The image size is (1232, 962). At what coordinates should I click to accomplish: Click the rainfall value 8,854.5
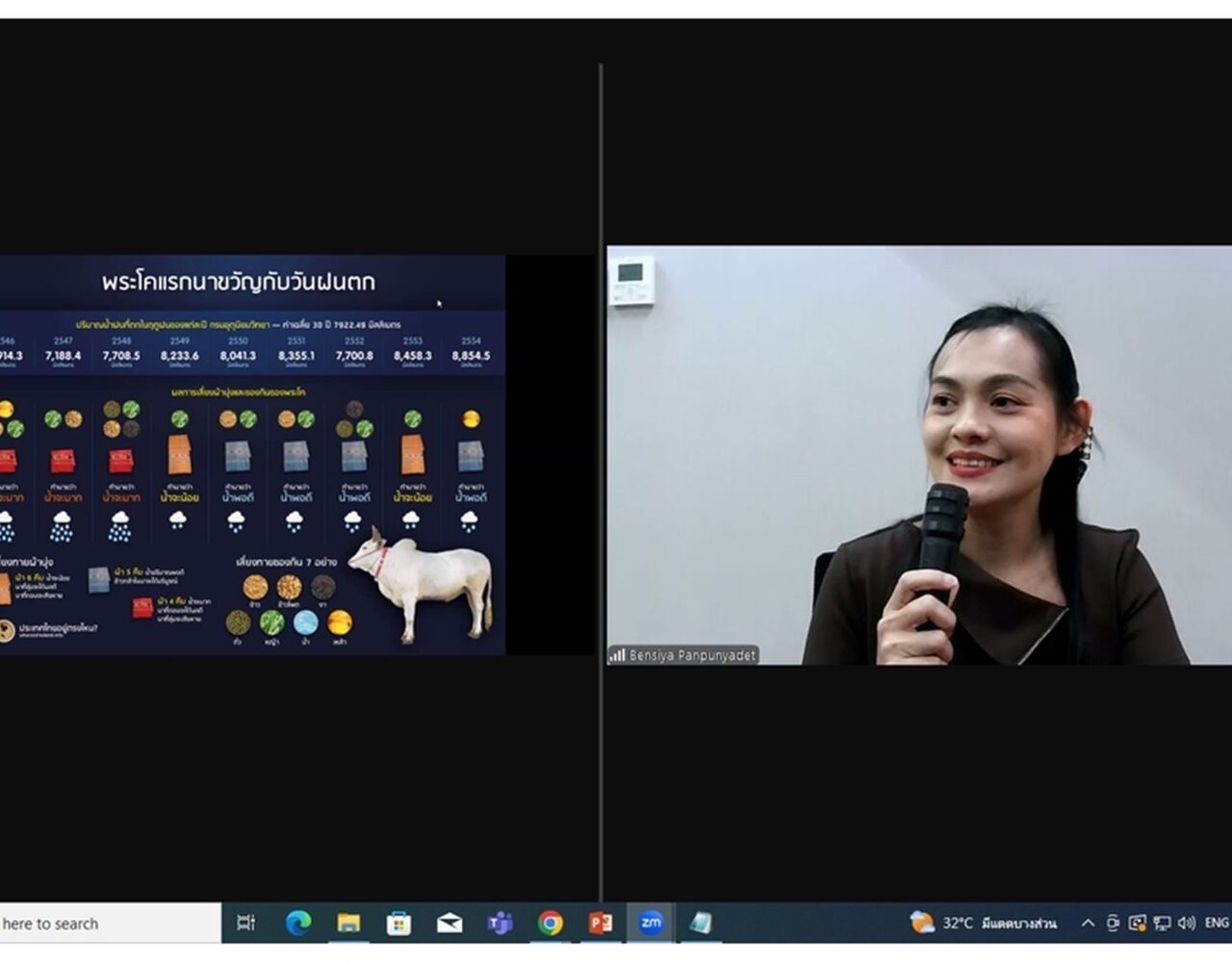tap(471, 355)
